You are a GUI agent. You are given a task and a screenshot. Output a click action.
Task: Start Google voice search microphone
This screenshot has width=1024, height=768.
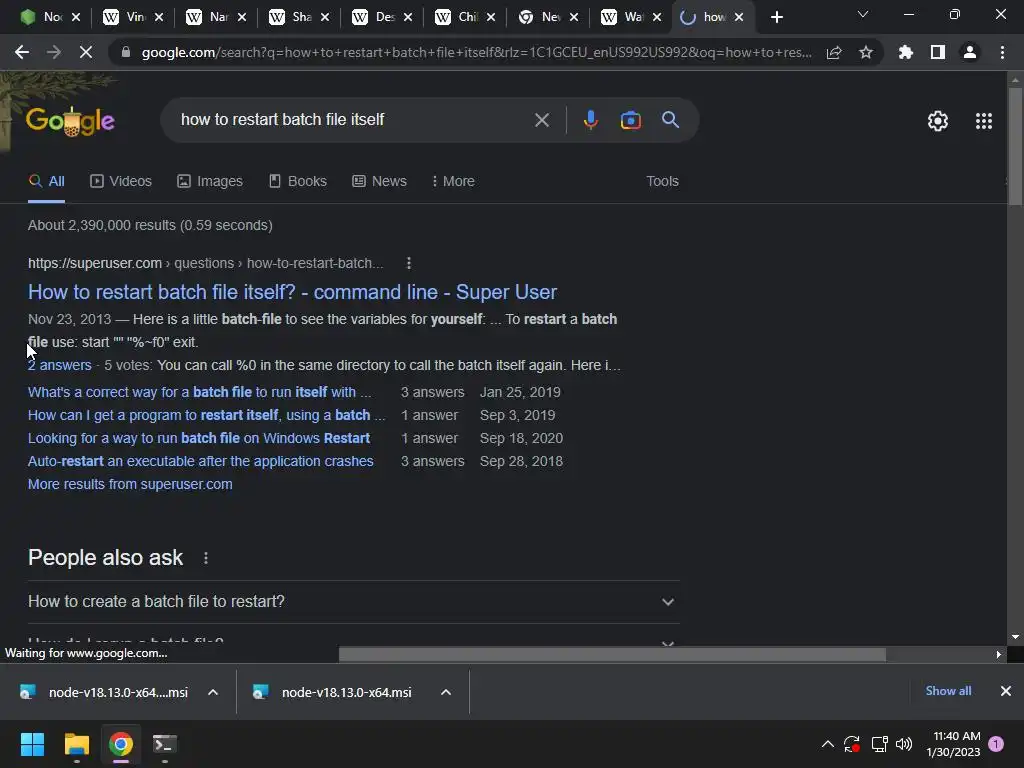pos(590,120)
